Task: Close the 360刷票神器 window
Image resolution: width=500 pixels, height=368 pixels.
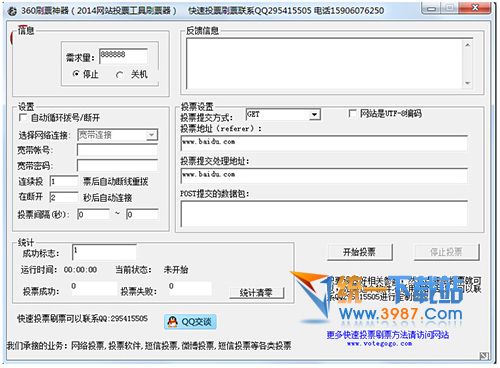Action: coord(475,8)
